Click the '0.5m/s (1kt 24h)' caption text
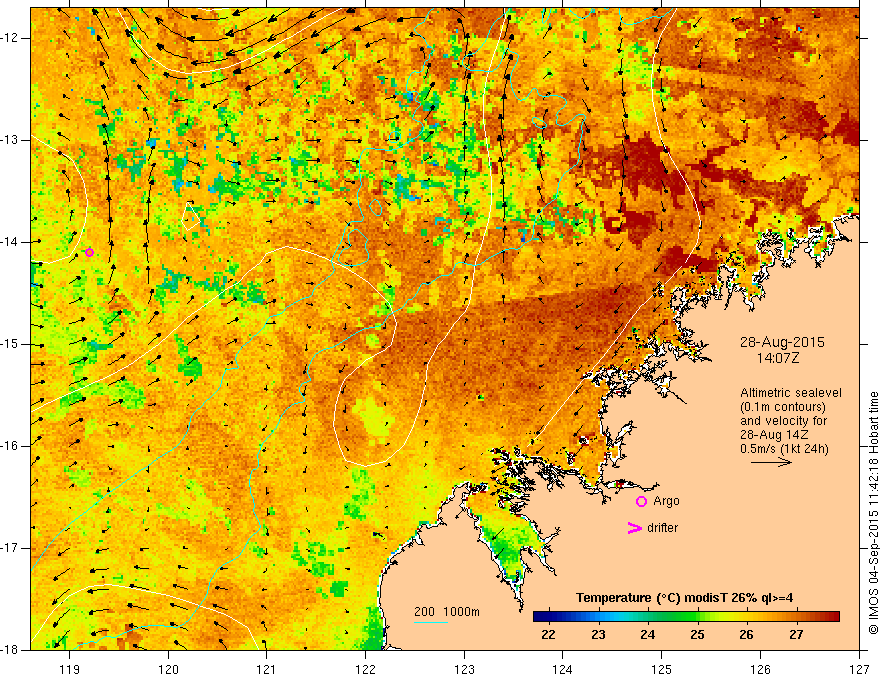This screenshot has height=680, width=880. click(784, 449)
